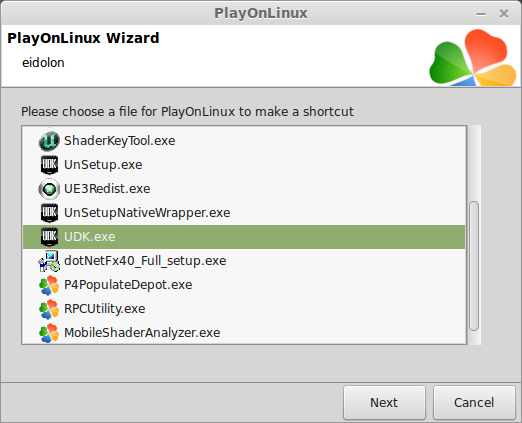Click the clover icon beside MobileShaderAnalyzer.exe
522x423 pixels.
pos(49,333)
